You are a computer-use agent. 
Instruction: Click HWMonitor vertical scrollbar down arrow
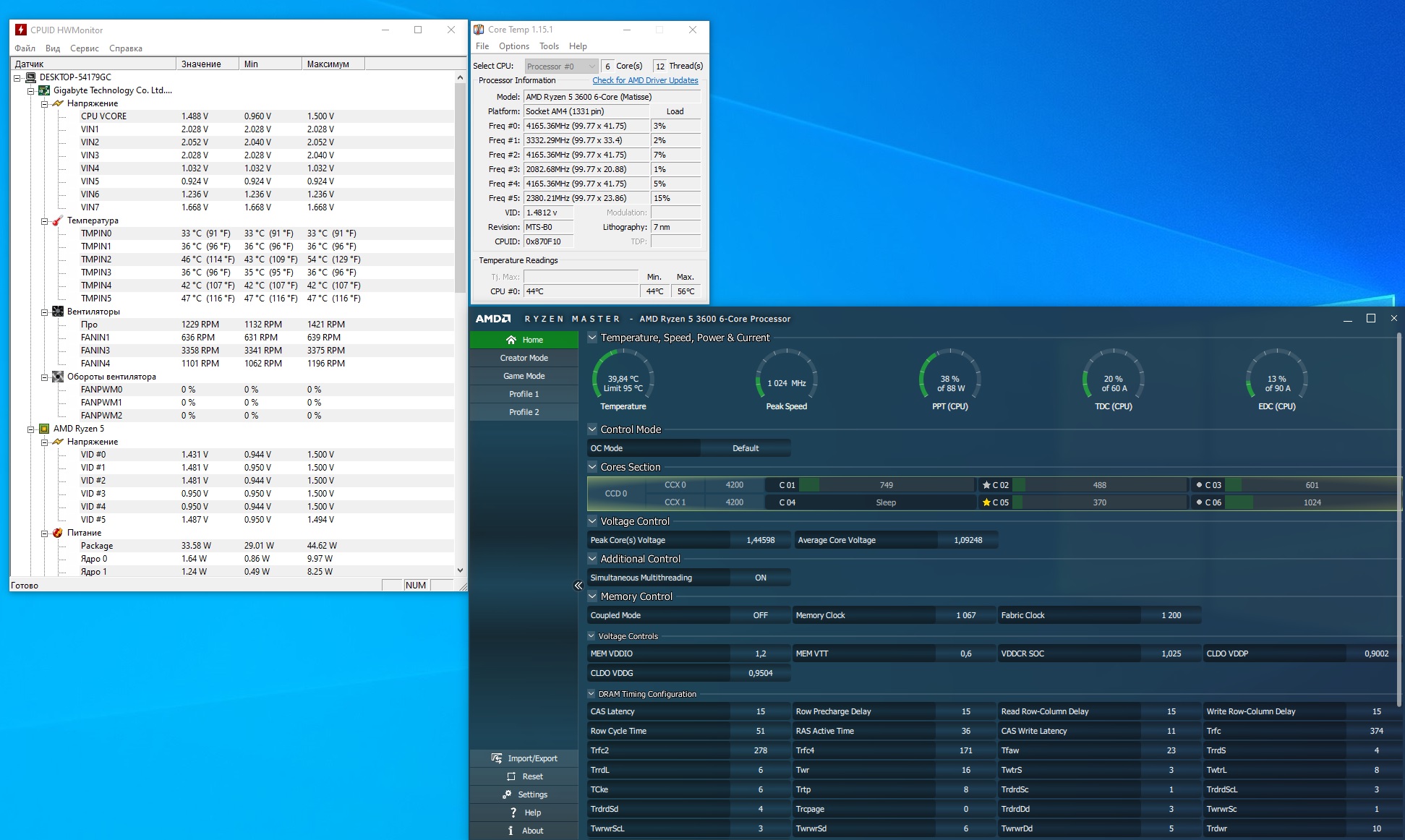pyautogui.click(x=460, y=570)
